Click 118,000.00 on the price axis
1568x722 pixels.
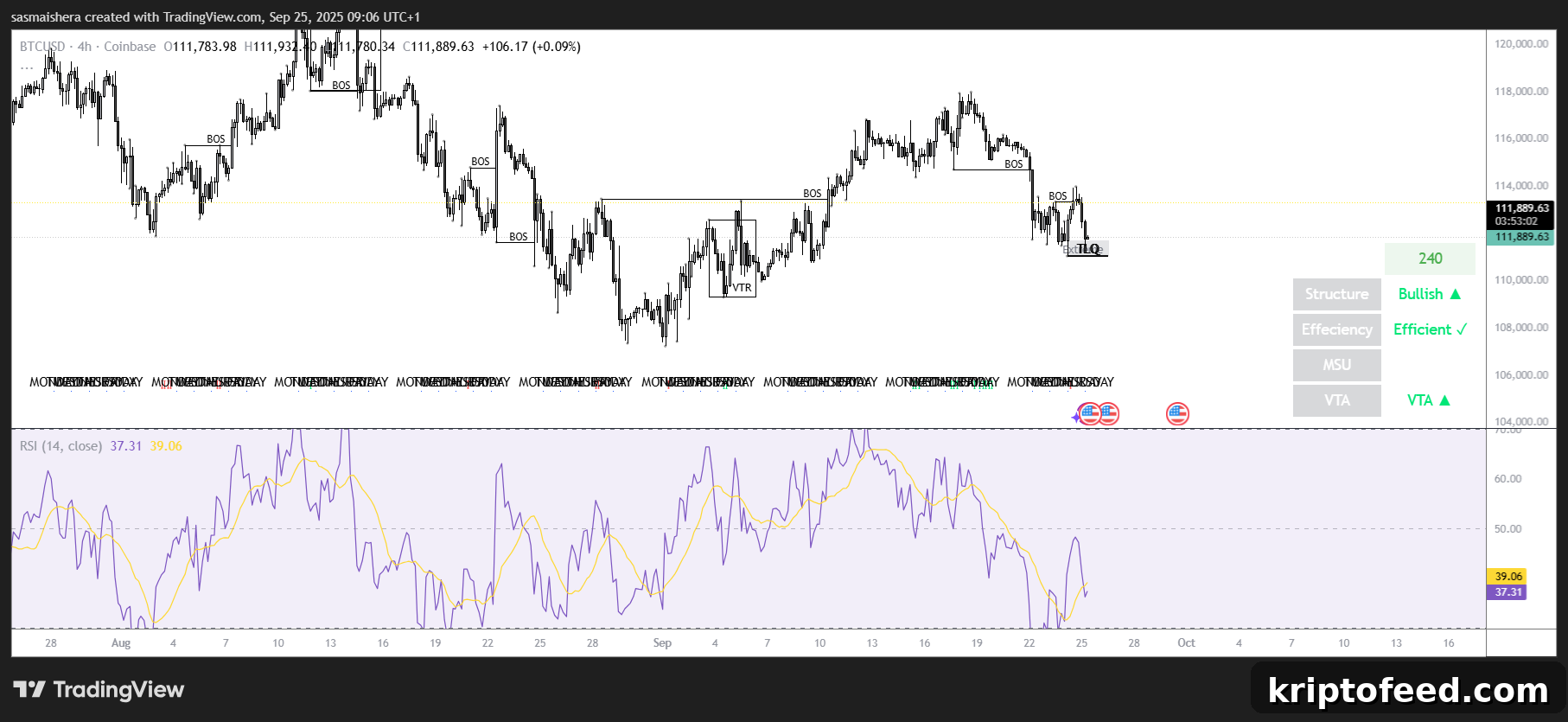(1521, 92)
